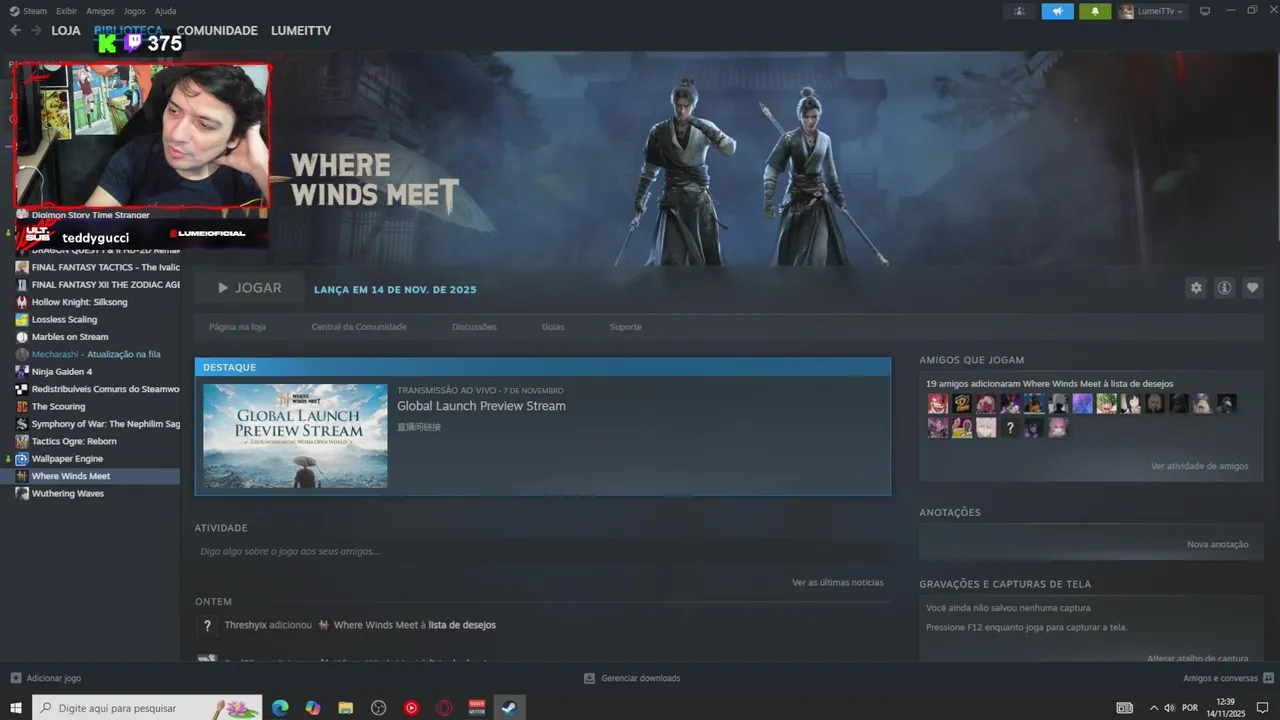Select Ninja Gaiden 4 in library
This screenshot has width=1280, height=720.
tap(98, 372)
